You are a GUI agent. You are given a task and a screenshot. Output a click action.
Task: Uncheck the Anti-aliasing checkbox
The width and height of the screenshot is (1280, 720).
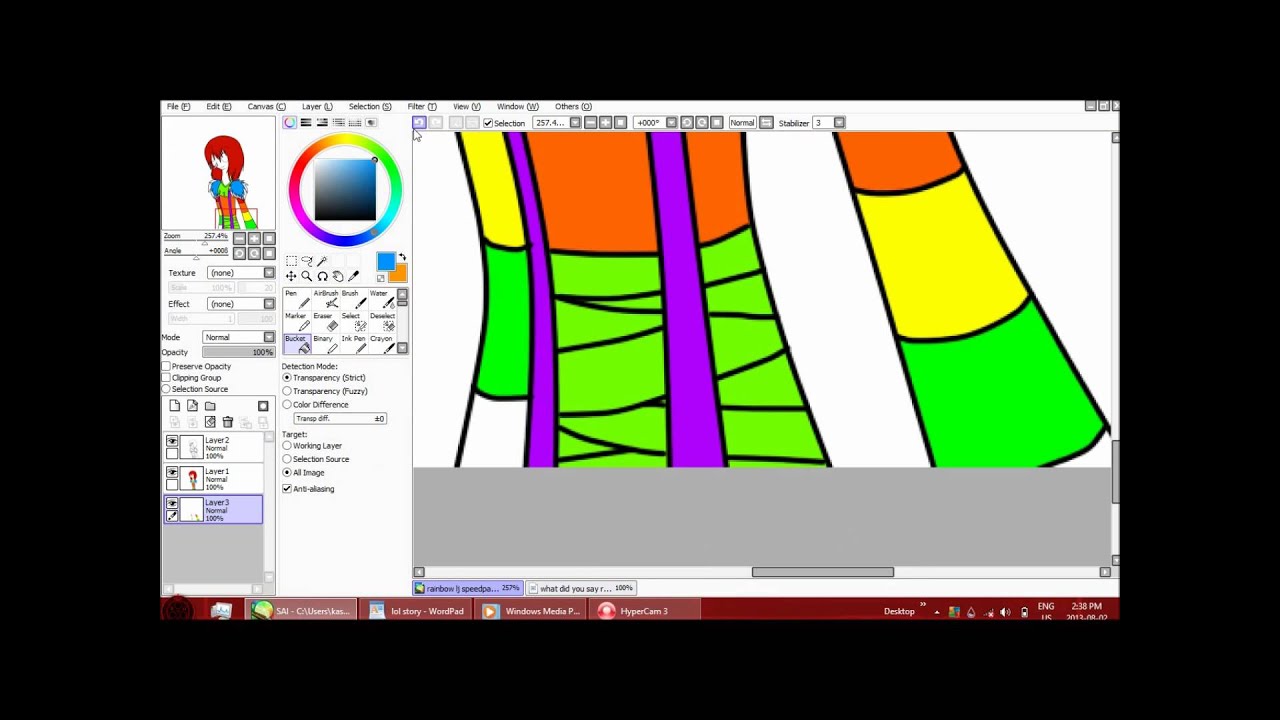point(288,489)
